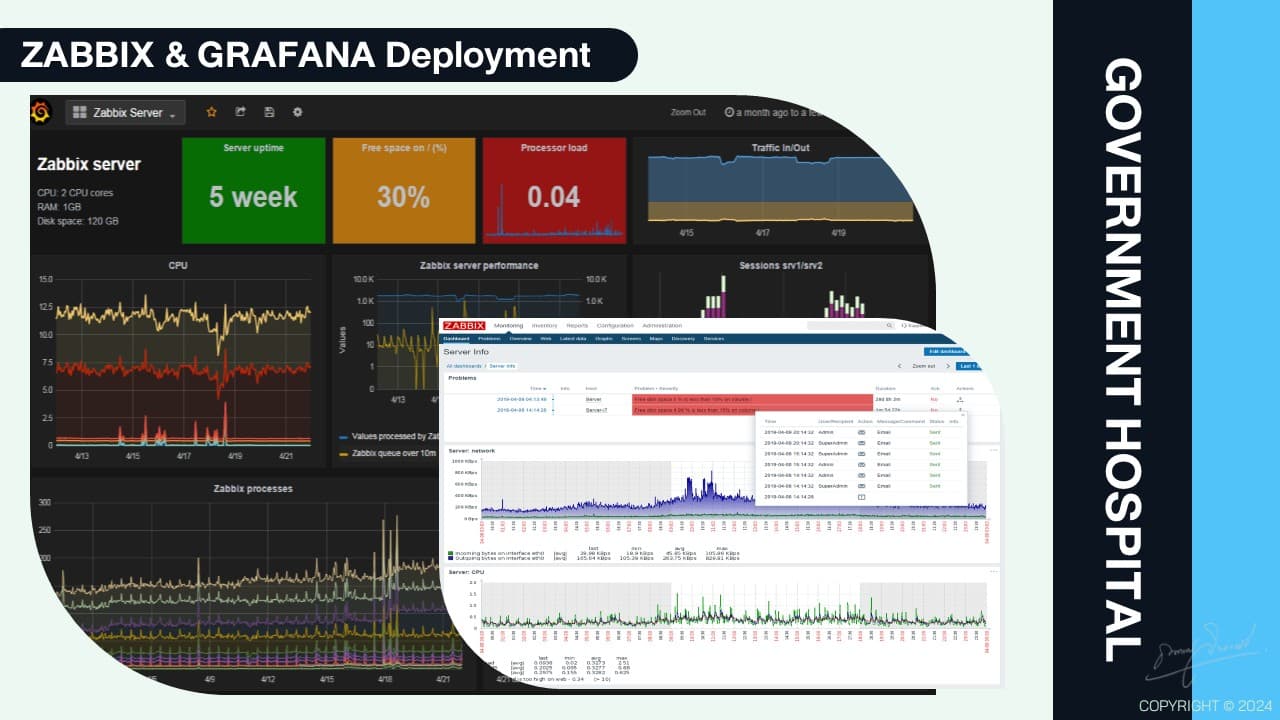Follow the Server info breadcrumb link
Viewport: 1280px width, 720px height.
click(x=502, y=366)
